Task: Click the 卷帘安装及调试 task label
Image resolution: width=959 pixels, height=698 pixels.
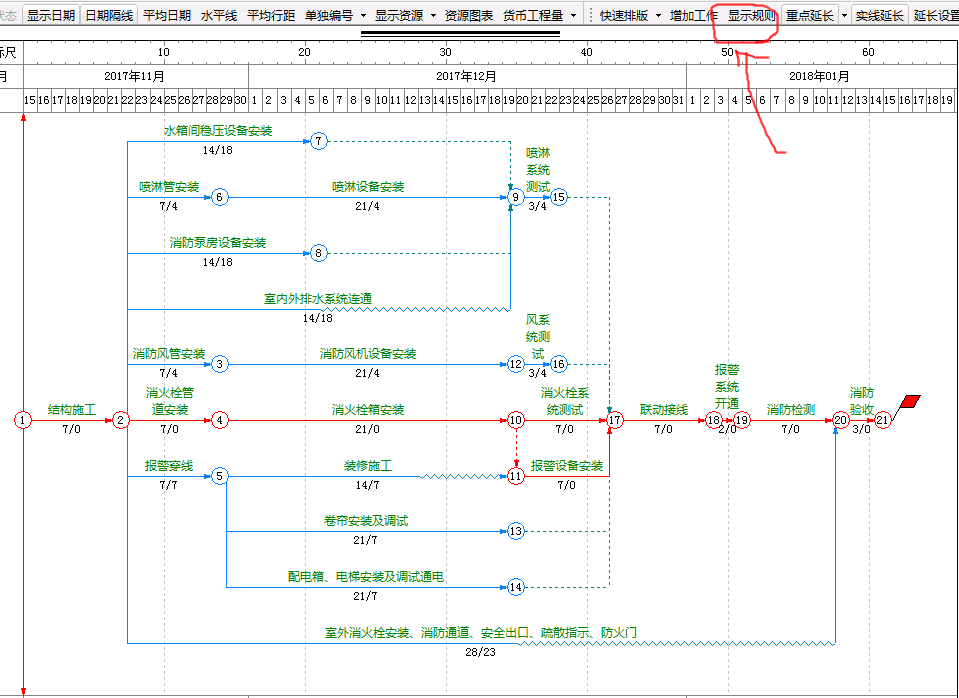Action: point(366,521)
